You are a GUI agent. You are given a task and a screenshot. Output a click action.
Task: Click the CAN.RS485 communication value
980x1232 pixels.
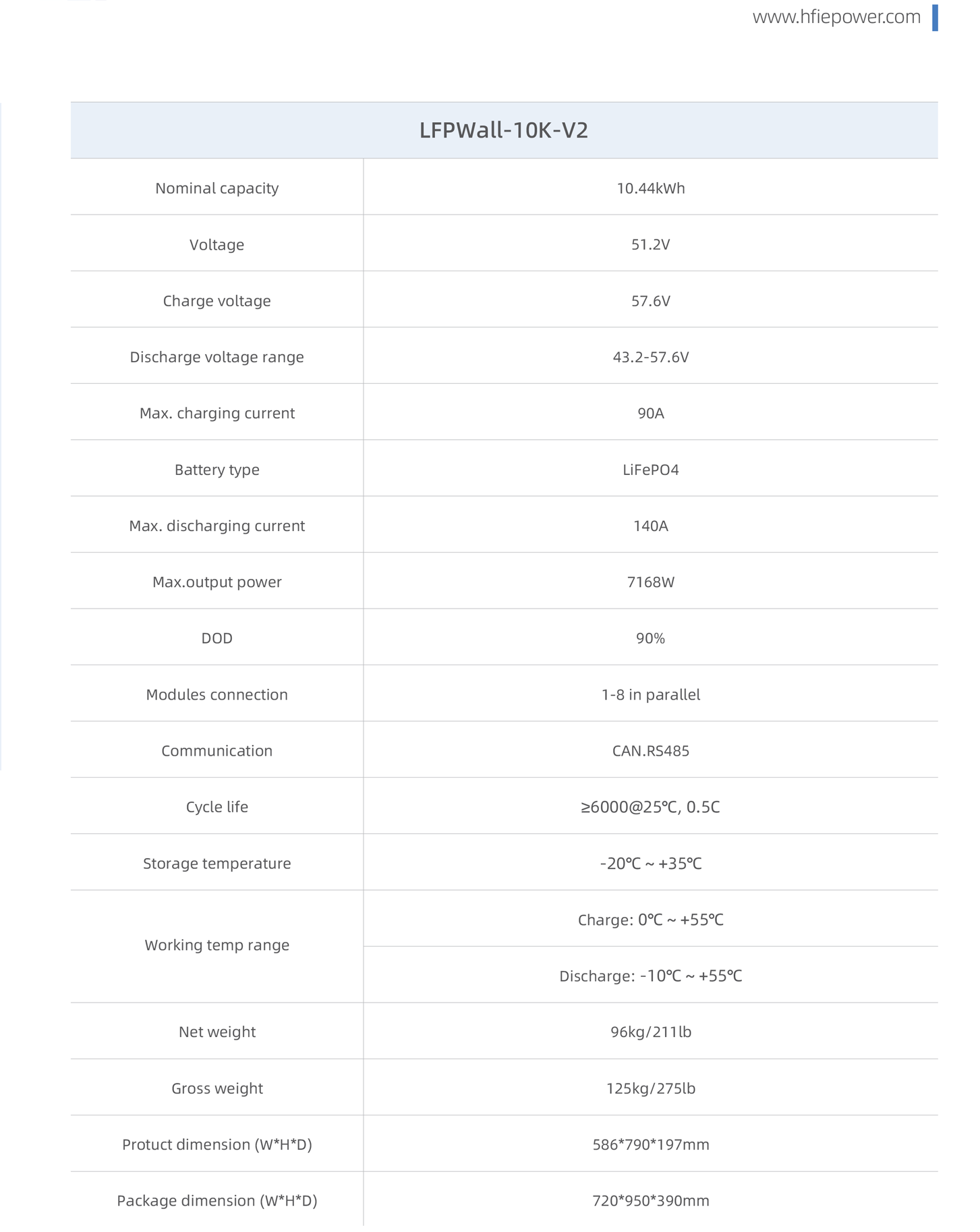[650, 751]
